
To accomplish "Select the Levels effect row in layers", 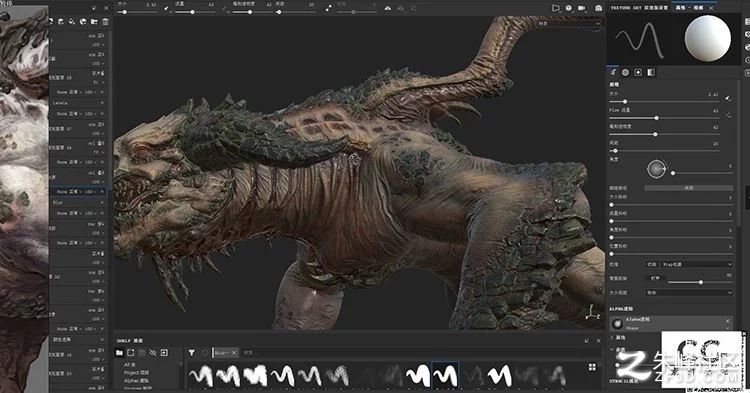I will point(77,103).
